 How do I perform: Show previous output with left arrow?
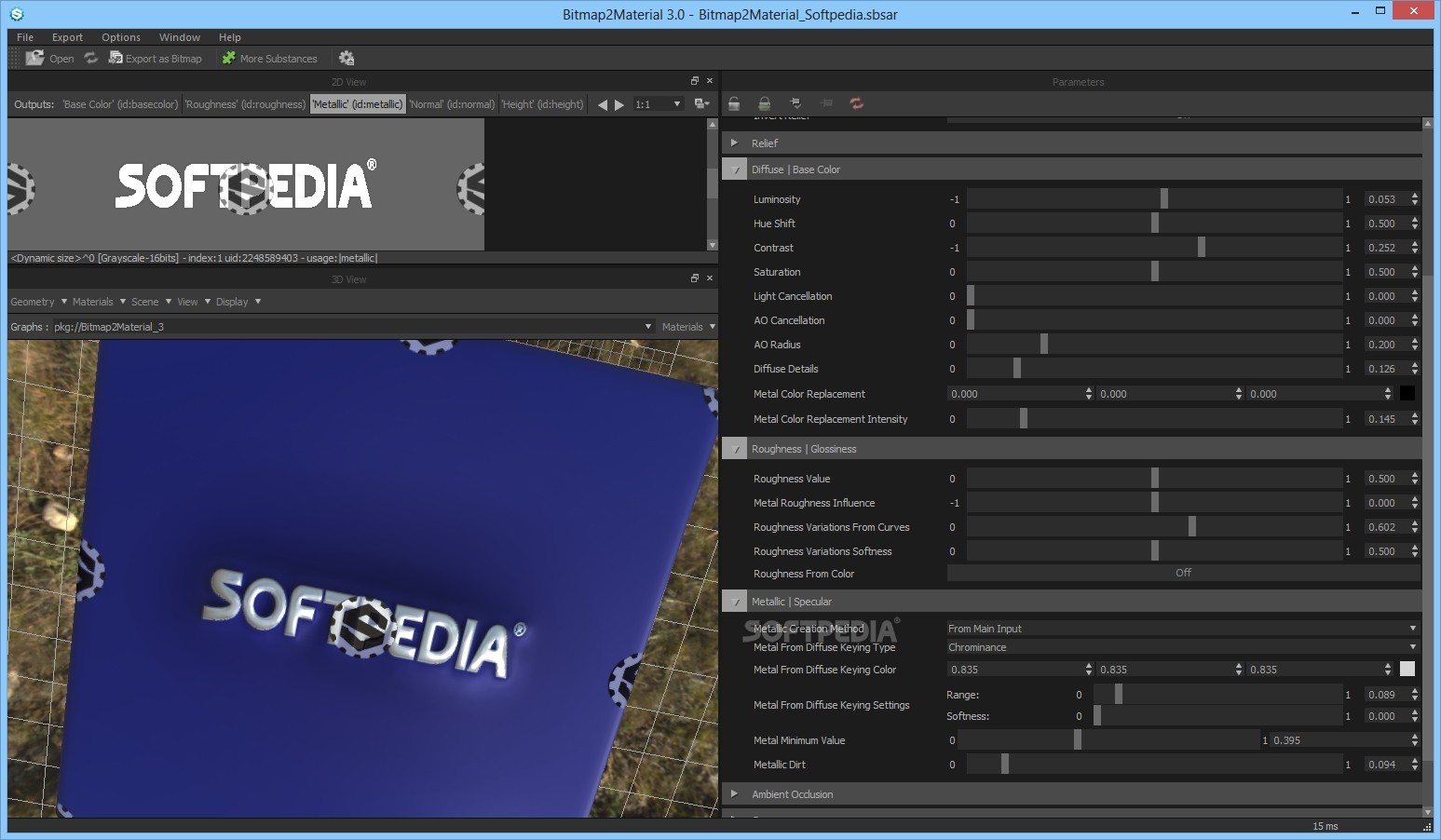602,104
